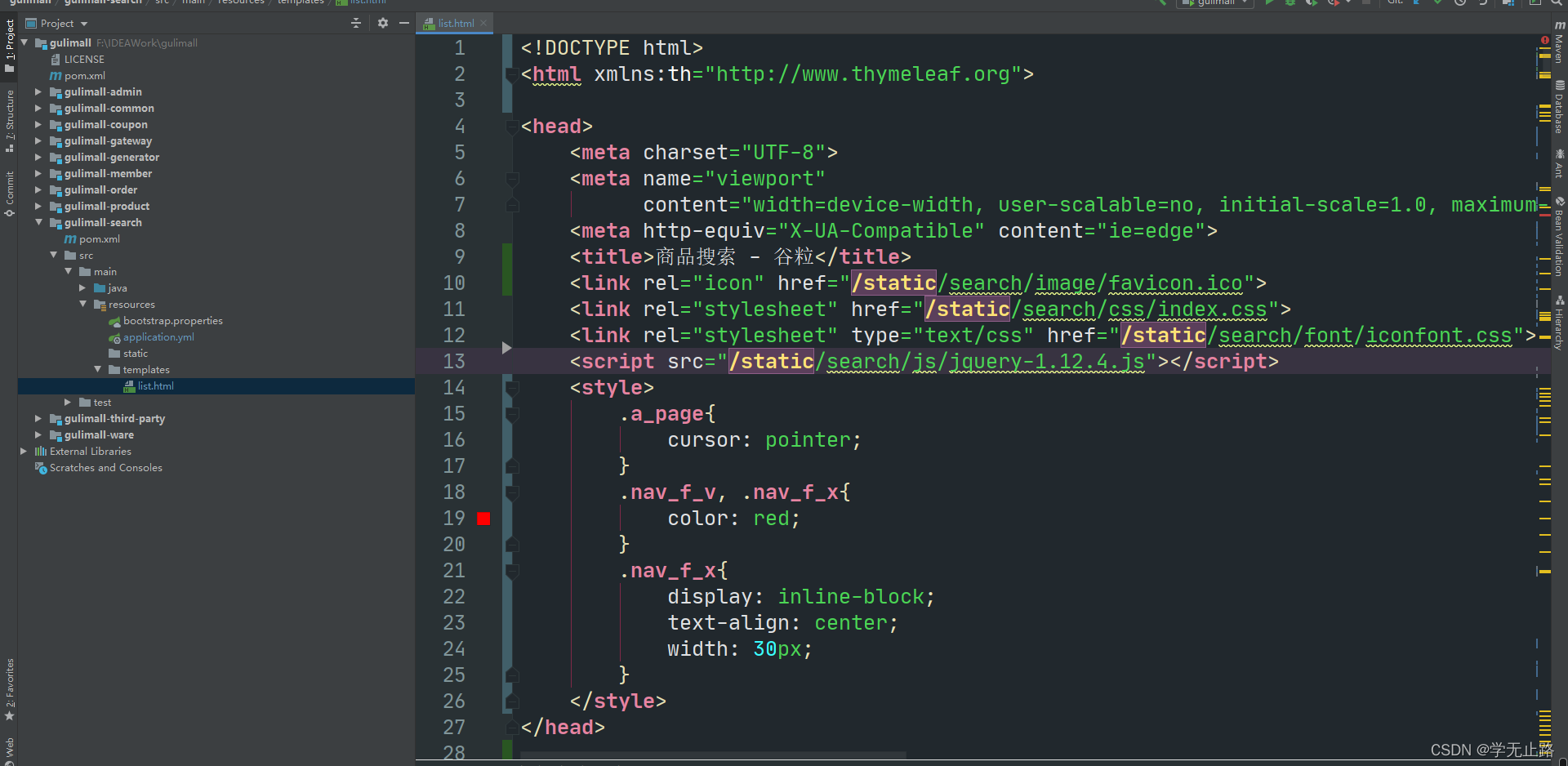Image resolution: width=1568 pixels, height=766 pixels.
Task: Fold the html tag at line 2
Action: [512, 75]
